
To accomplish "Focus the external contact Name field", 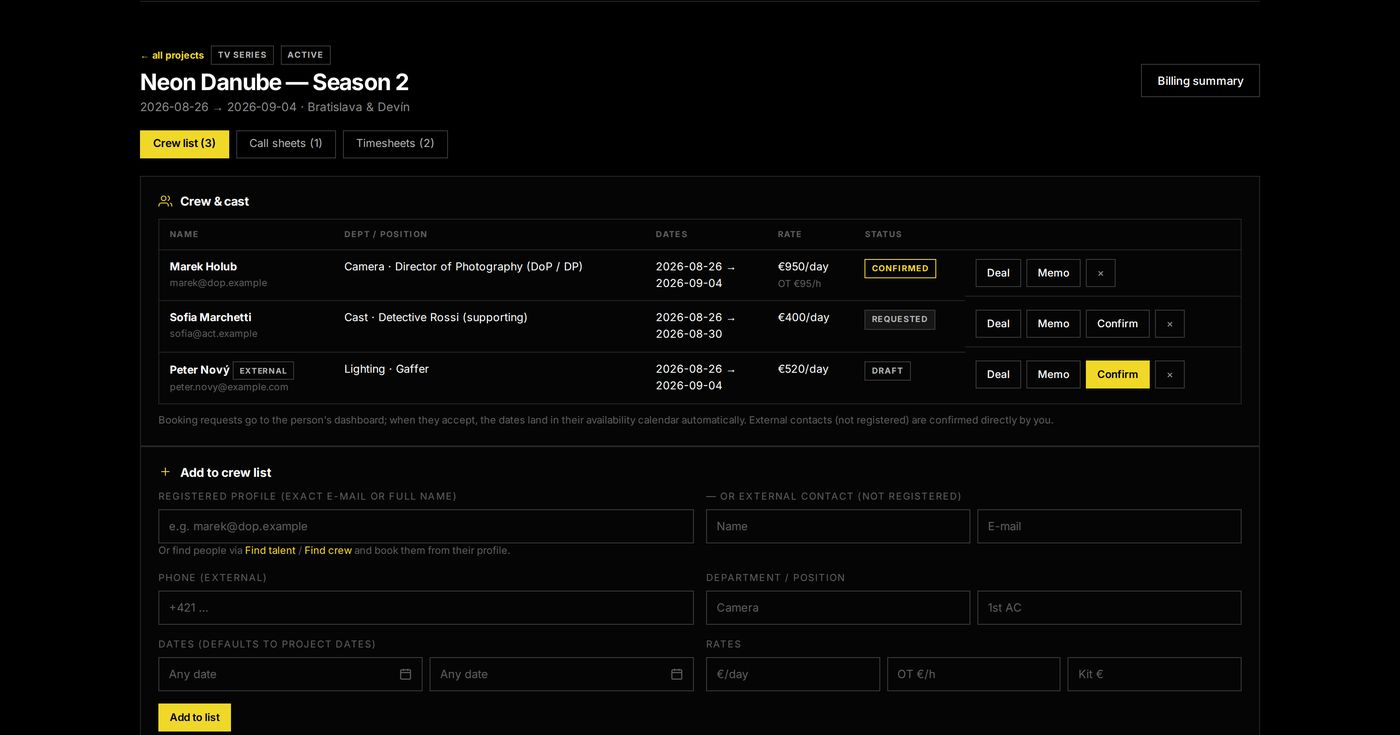I will click(x=838, y=527).
